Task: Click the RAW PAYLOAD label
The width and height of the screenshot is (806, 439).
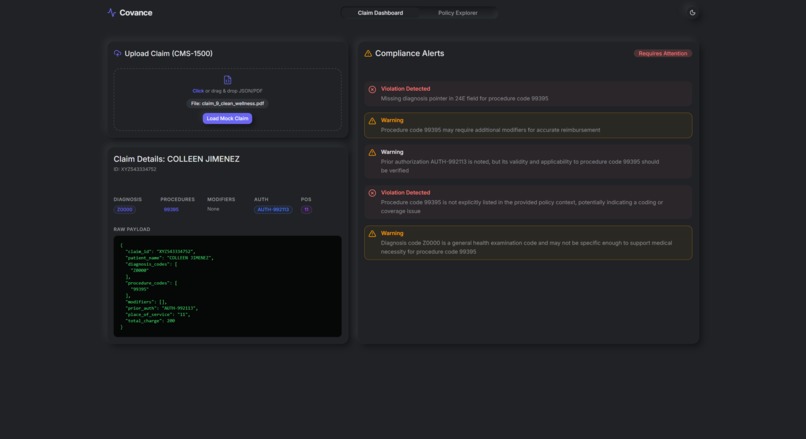Action: [x=132, y=229]
